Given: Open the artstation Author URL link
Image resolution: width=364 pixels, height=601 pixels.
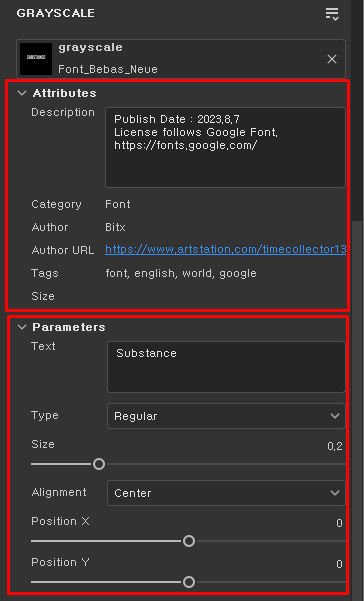Looking at the screenshot, I should click(x=226, y=250).
